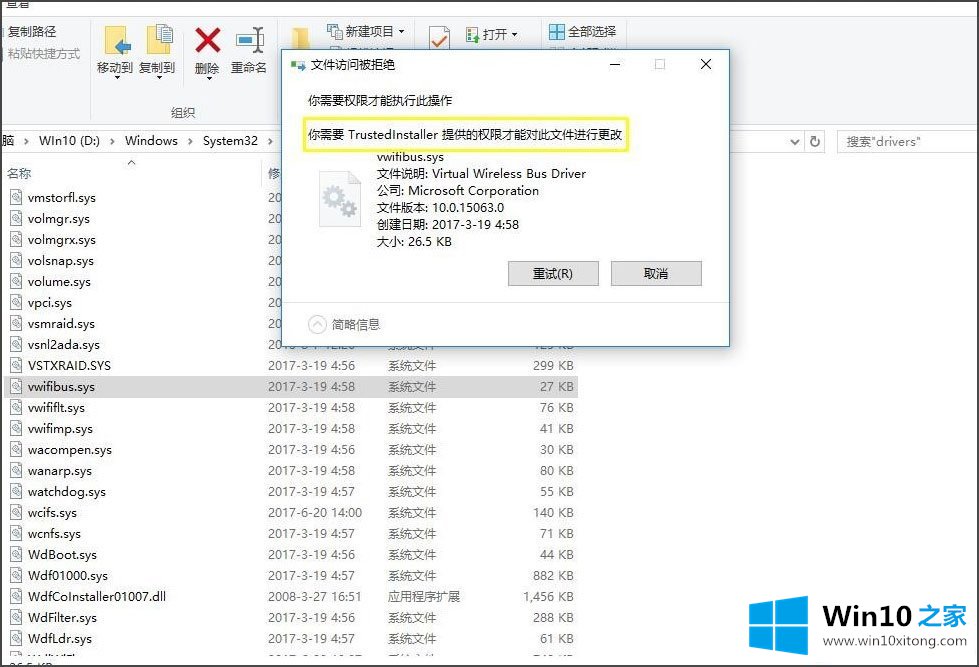Select volume.sys file
This screenshot has height=667, width=979.
tap(59, 282)
